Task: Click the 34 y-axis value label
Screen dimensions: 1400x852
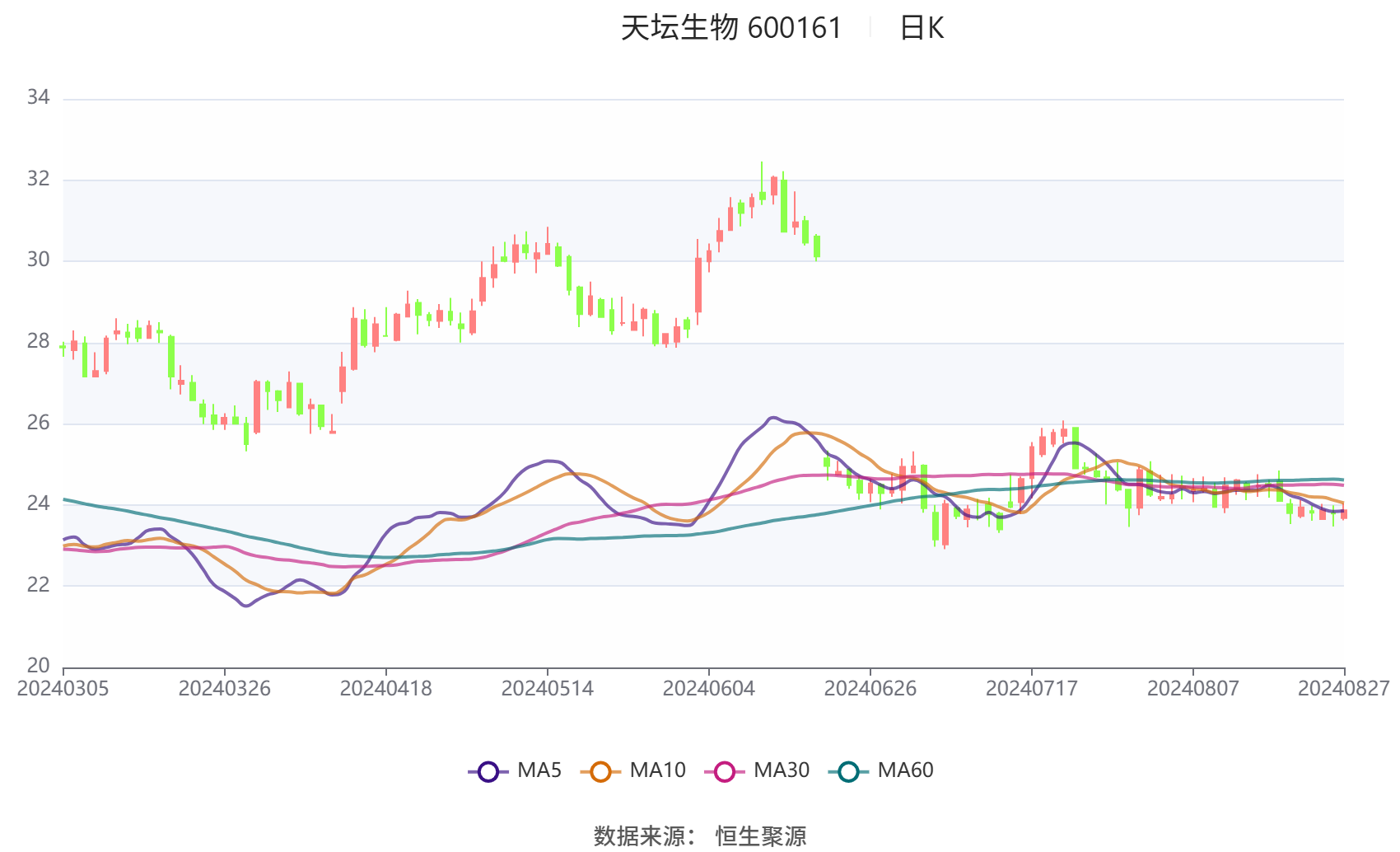Action: coord(38,98)
